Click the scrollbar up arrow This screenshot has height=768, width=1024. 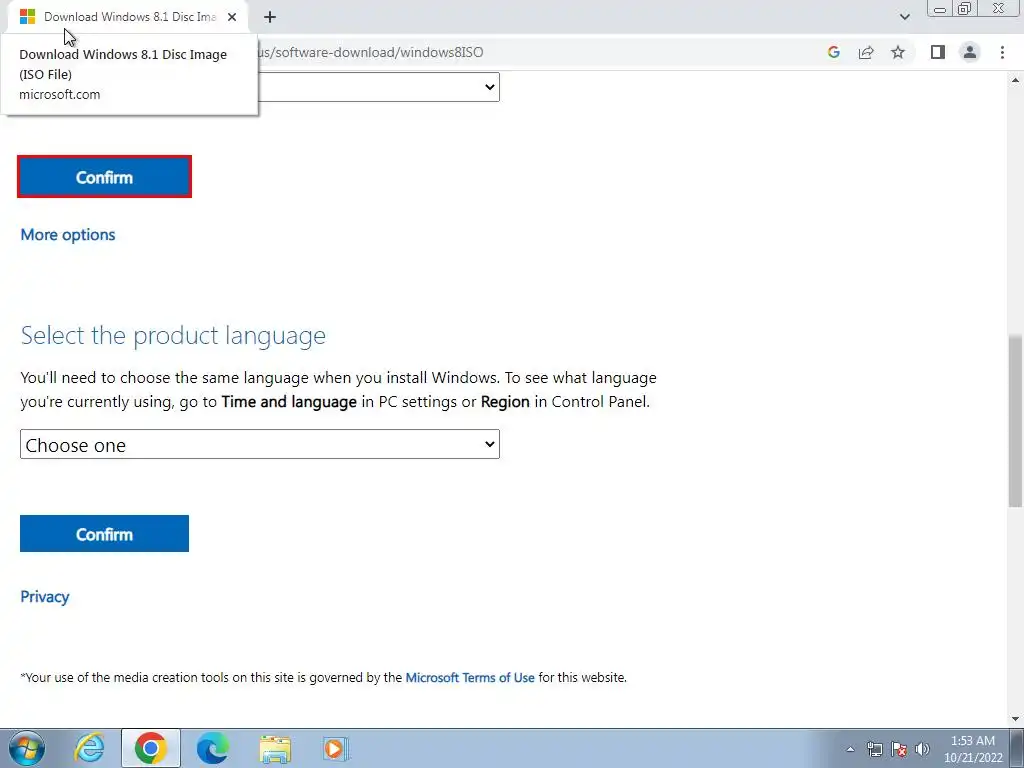point(1015,80)
